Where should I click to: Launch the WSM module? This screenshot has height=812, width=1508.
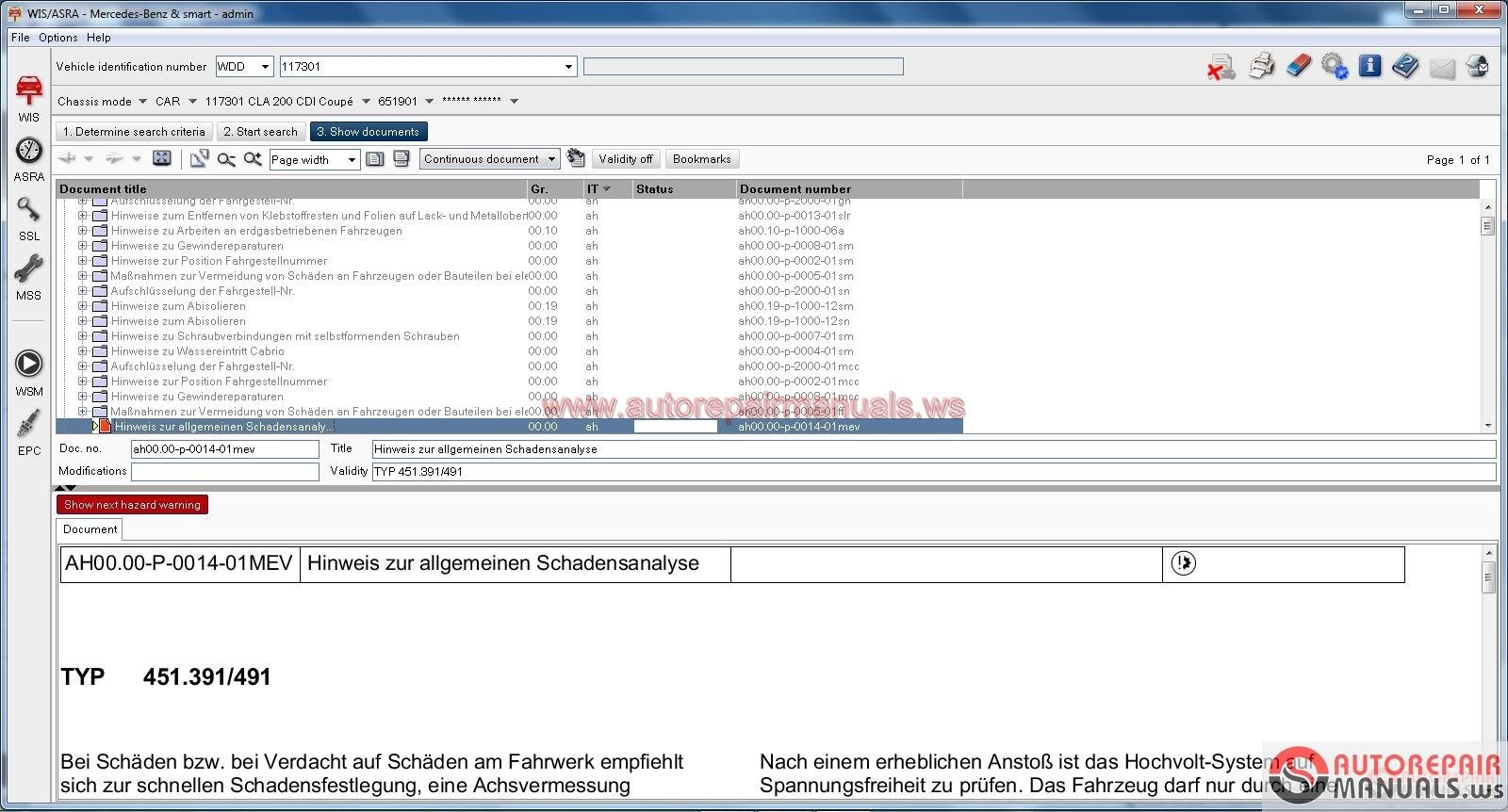pos(29,372)
